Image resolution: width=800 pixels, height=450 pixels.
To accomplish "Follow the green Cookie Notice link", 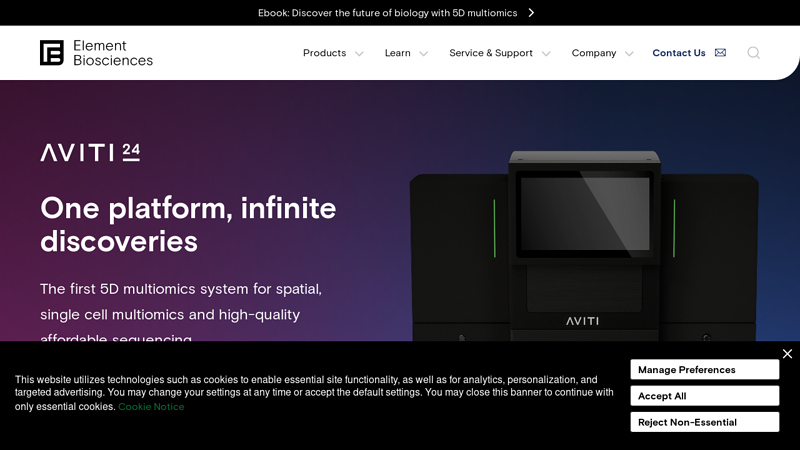I will click(x=151, y=407).
